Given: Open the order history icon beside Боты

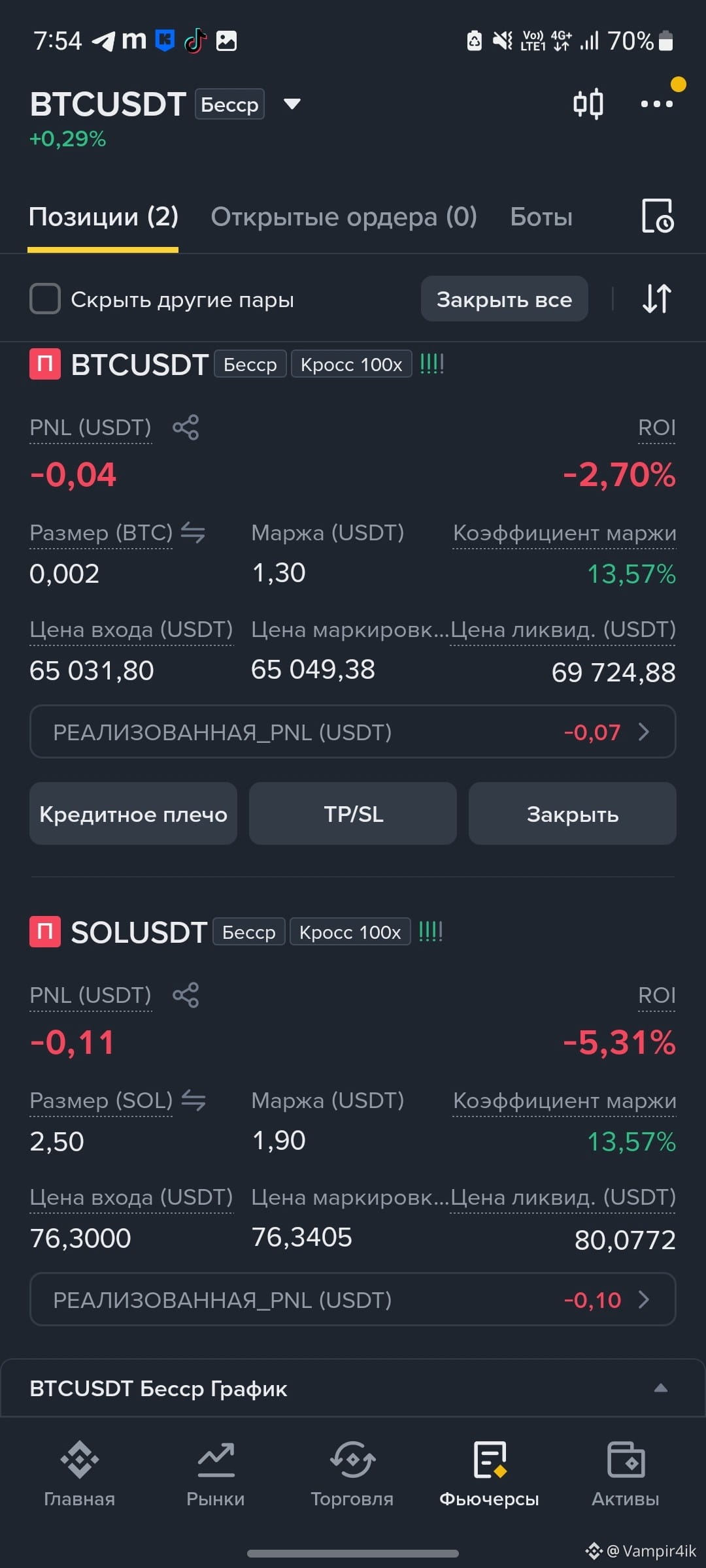Looking at the screenshot, I should pyautogui.click(x=657, y=216).
